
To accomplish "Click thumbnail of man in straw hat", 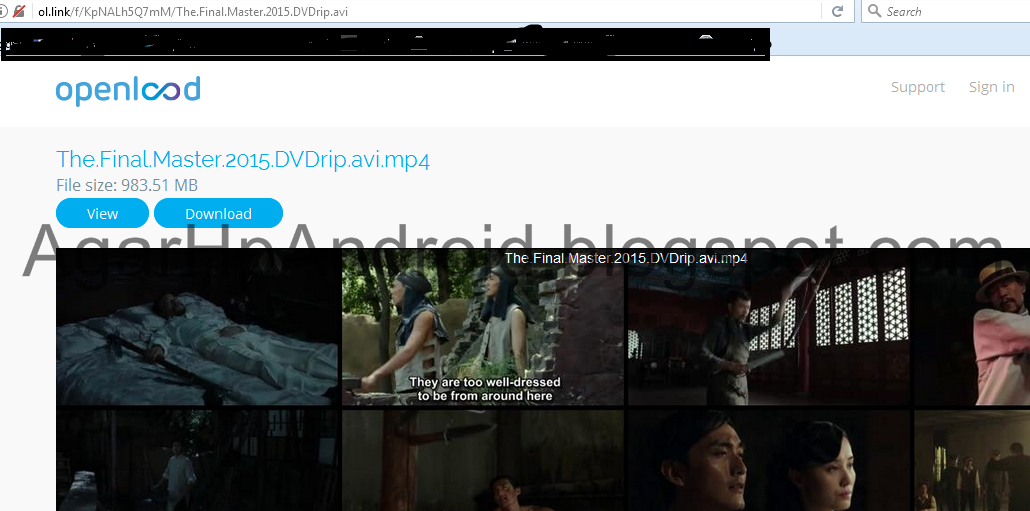I will pyautogui.click(x=972, y=327).
